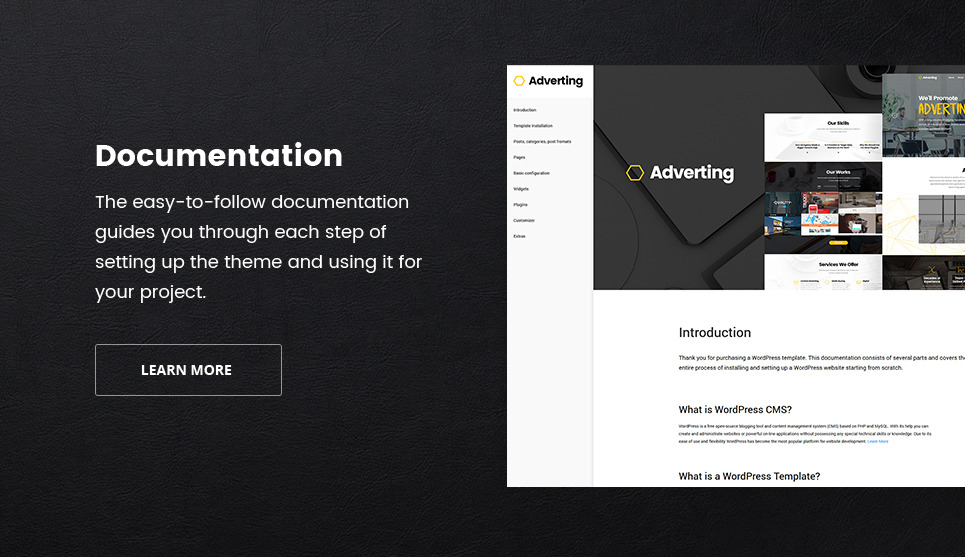Click the LEARN MORE button

[188, 370]
